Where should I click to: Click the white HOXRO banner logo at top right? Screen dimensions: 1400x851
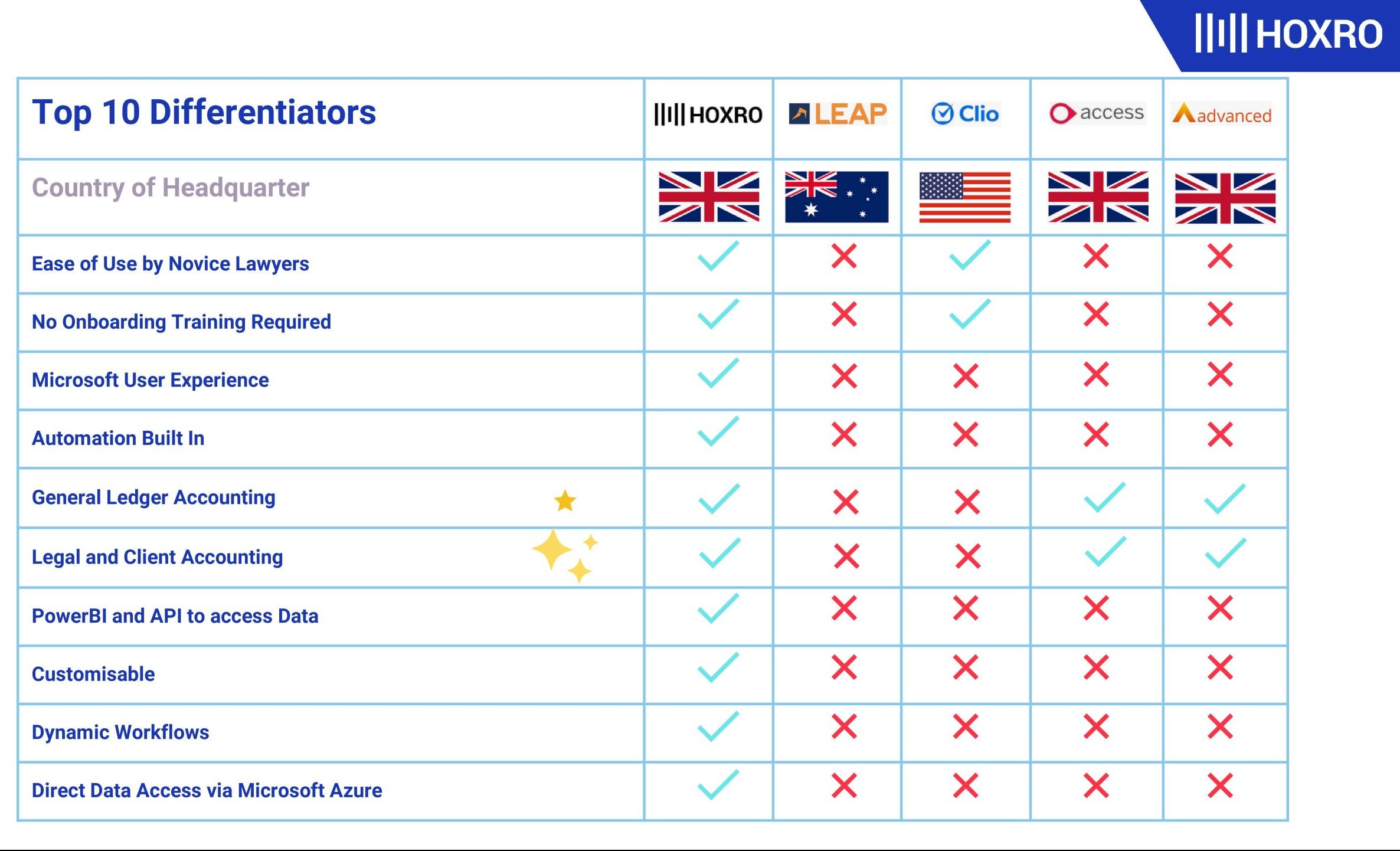1288,34
